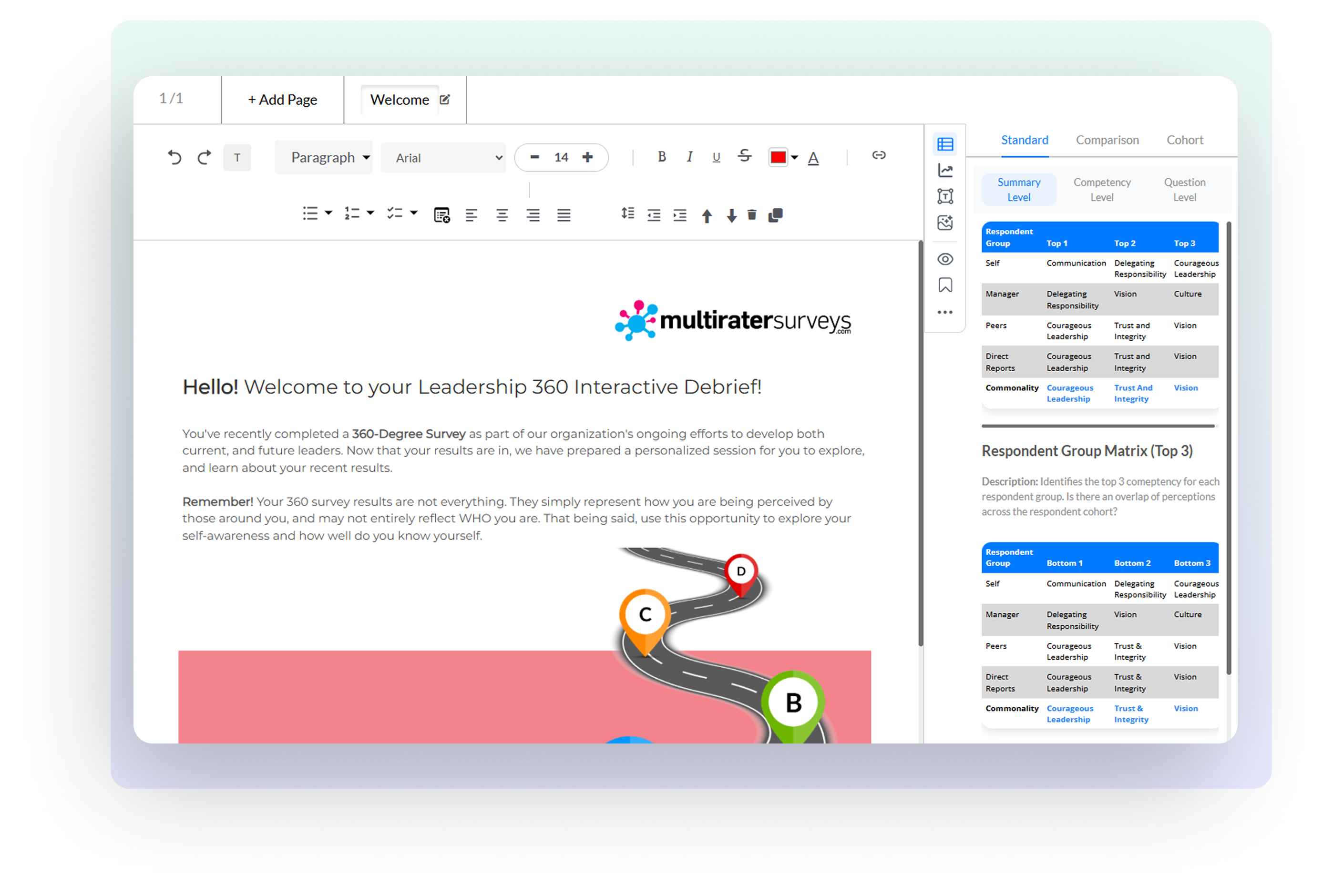Click the undo arrow icon
The width and height of the screenshot is (1333, 896).
[x=174, y=157]
